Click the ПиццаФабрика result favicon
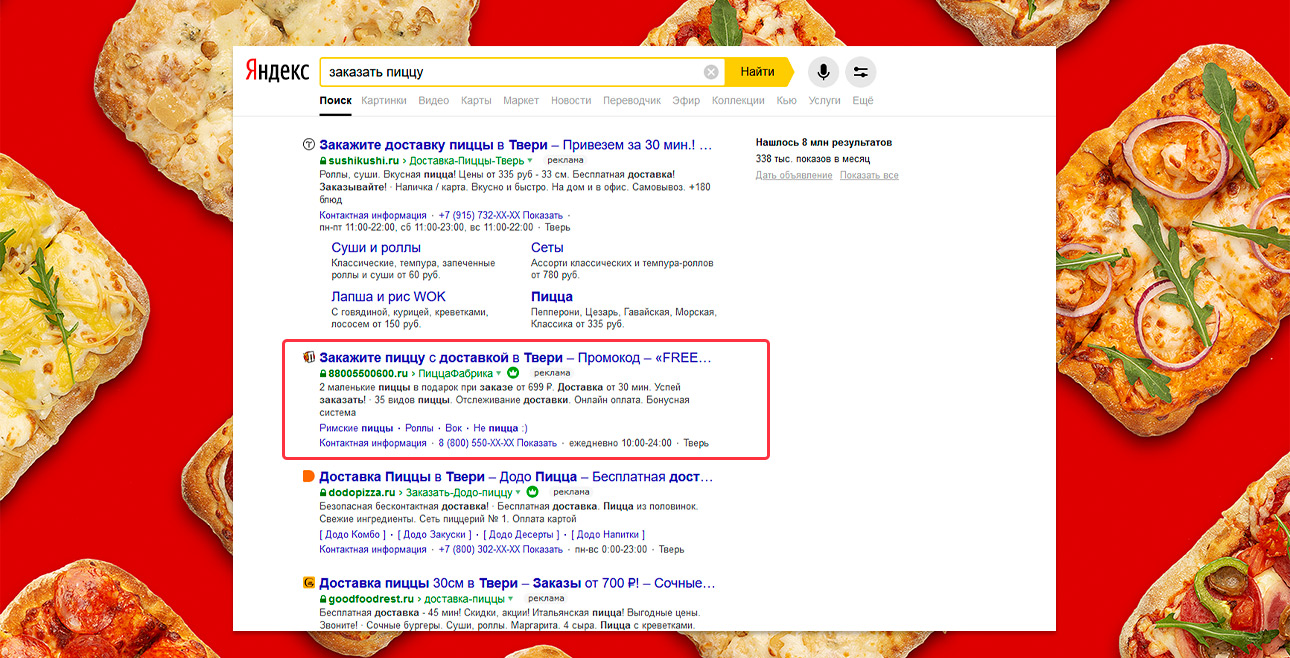 point(309,357)
